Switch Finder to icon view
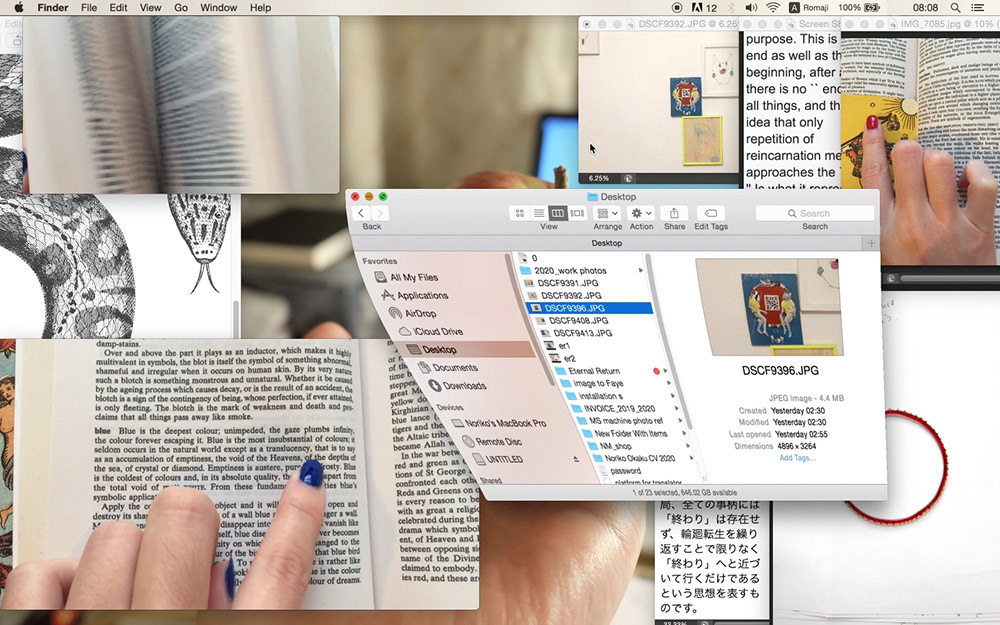 click(520, 213)
